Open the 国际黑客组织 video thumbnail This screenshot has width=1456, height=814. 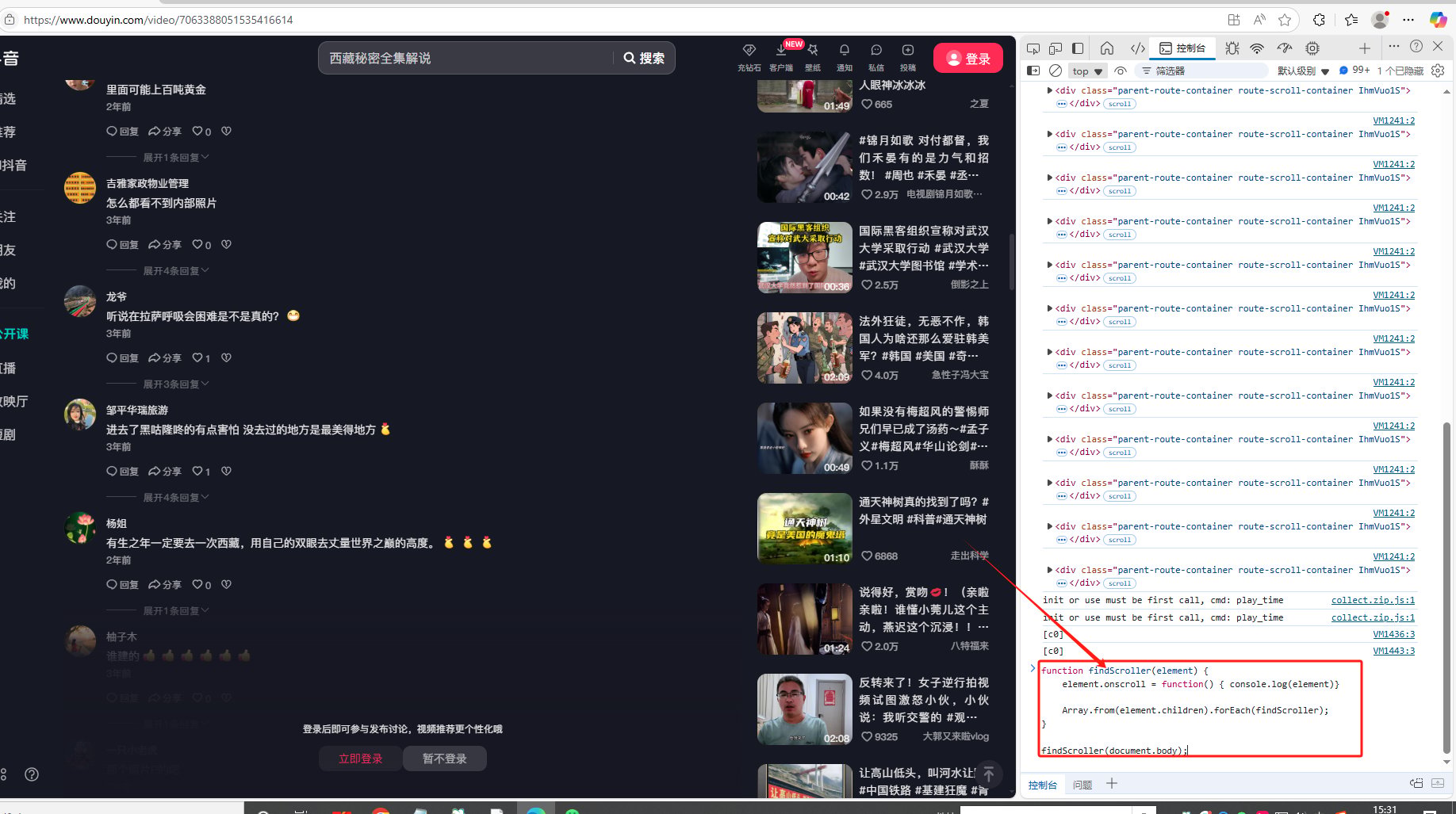pos(804,258)
